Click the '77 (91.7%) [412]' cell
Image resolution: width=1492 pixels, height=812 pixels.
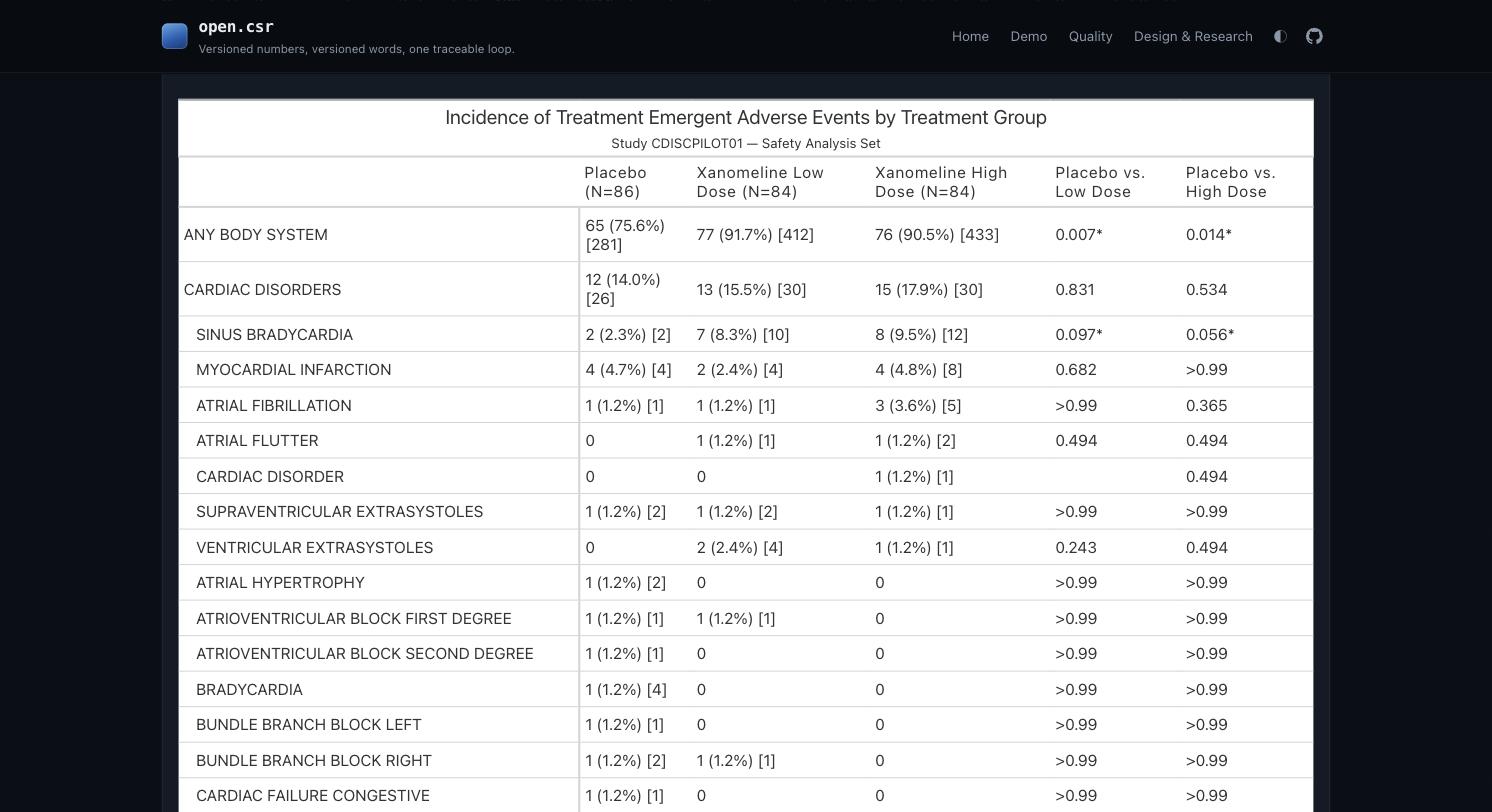(x=755, y=235)
